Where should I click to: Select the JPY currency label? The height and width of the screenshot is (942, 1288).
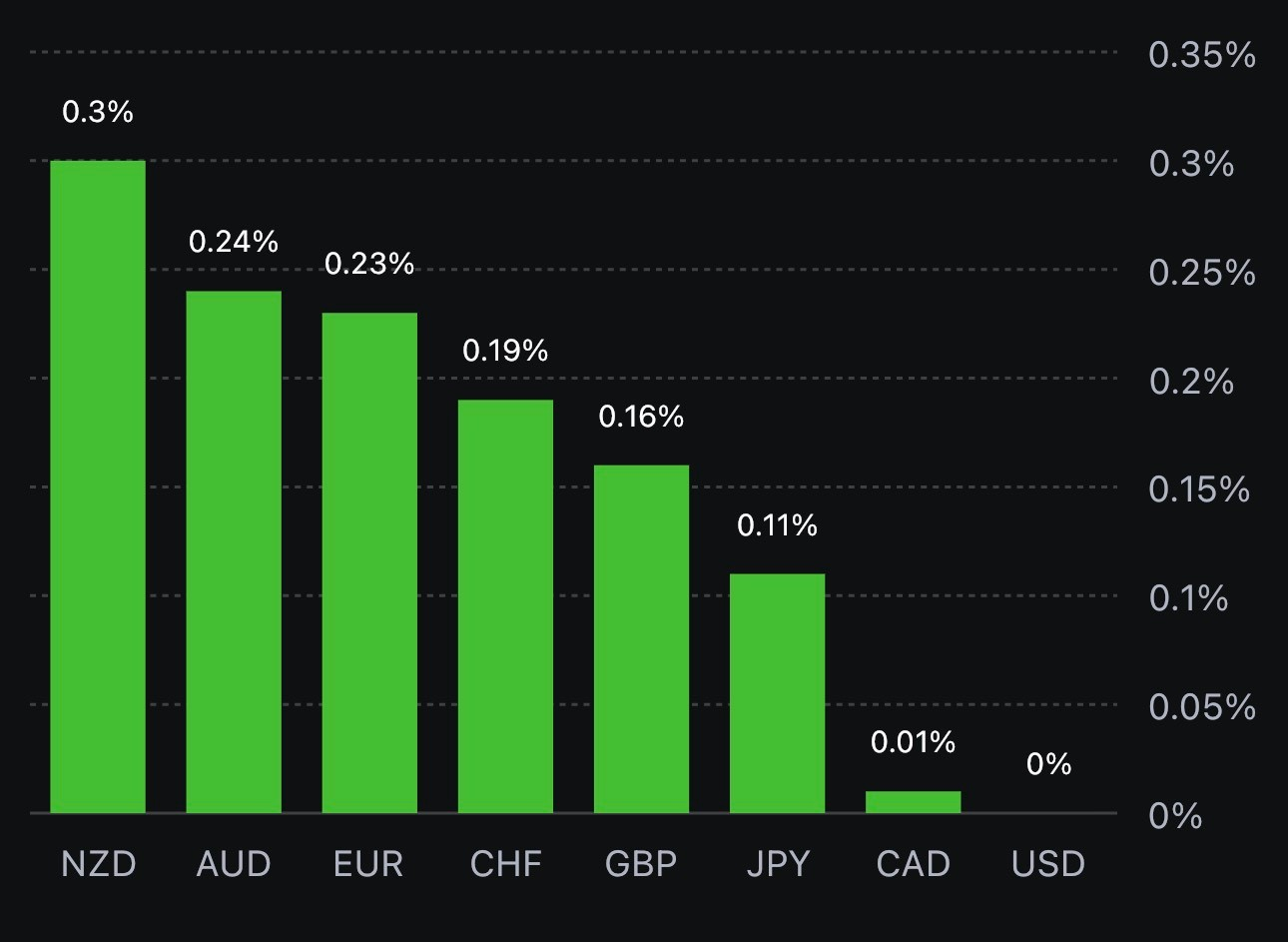[777, 864]
